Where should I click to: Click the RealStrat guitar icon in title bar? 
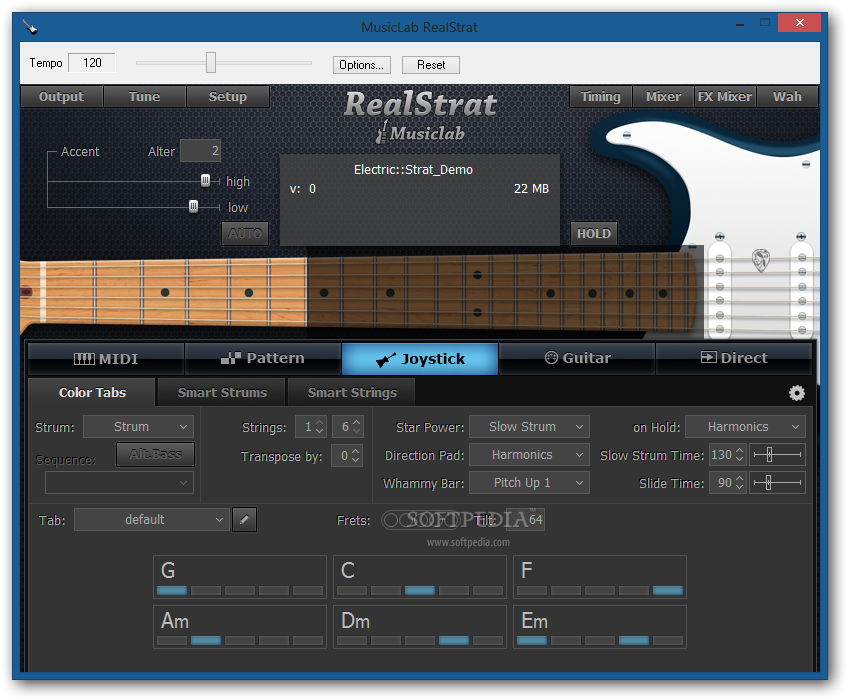pos(29,26)
